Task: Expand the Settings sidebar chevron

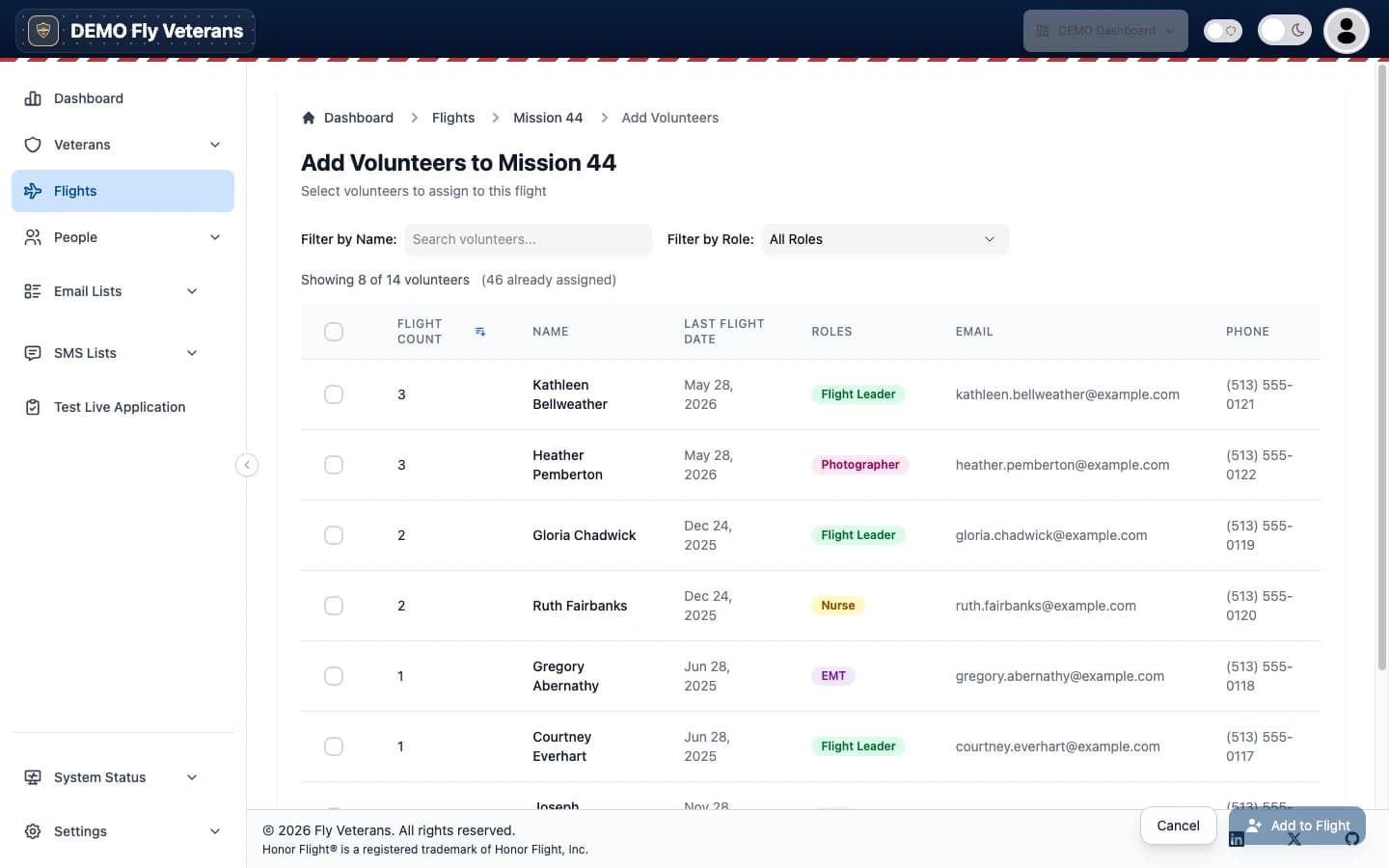Action: point(215,831)
